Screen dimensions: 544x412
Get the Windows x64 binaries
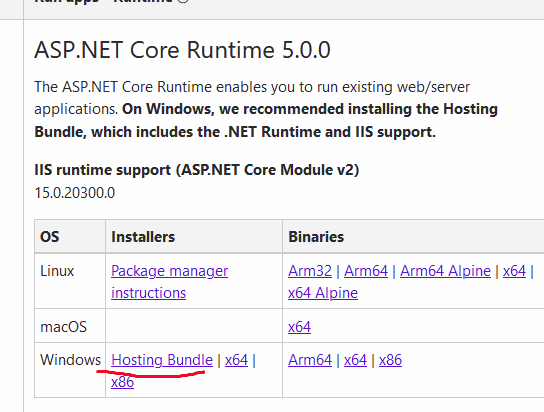355,360
